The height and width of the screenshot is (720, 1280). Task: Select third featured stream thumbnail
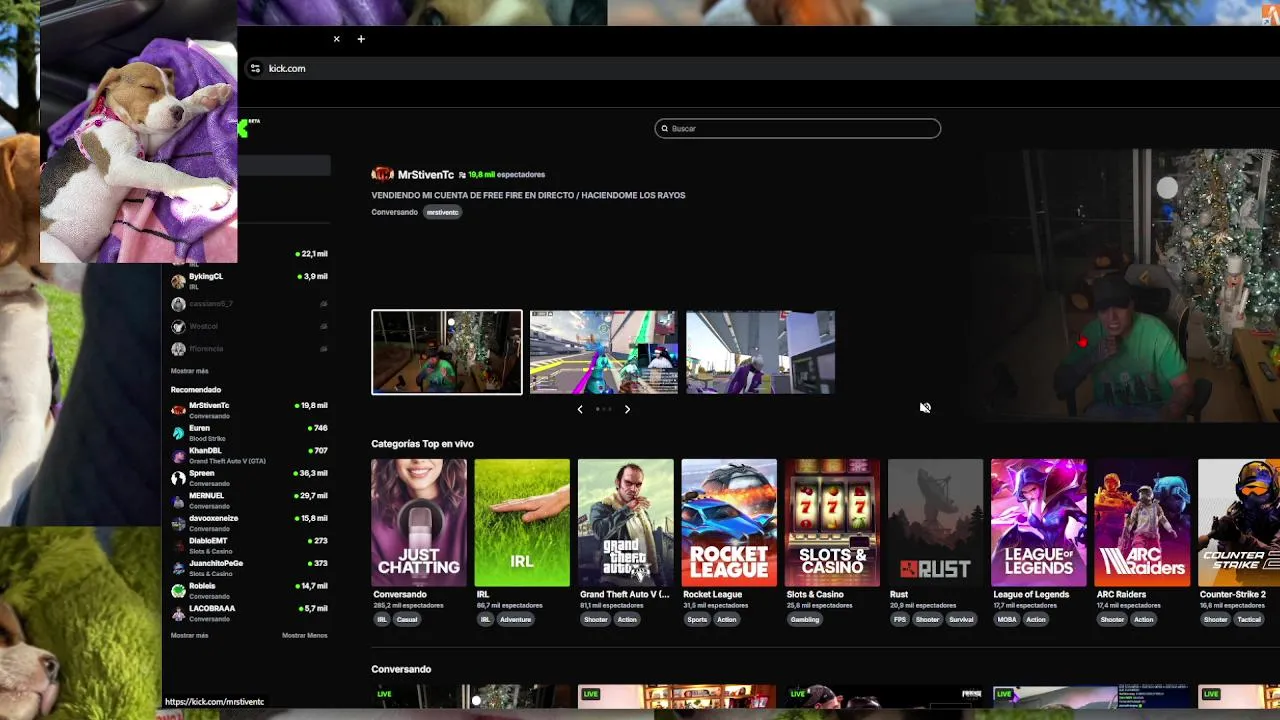tap(760, 352)
